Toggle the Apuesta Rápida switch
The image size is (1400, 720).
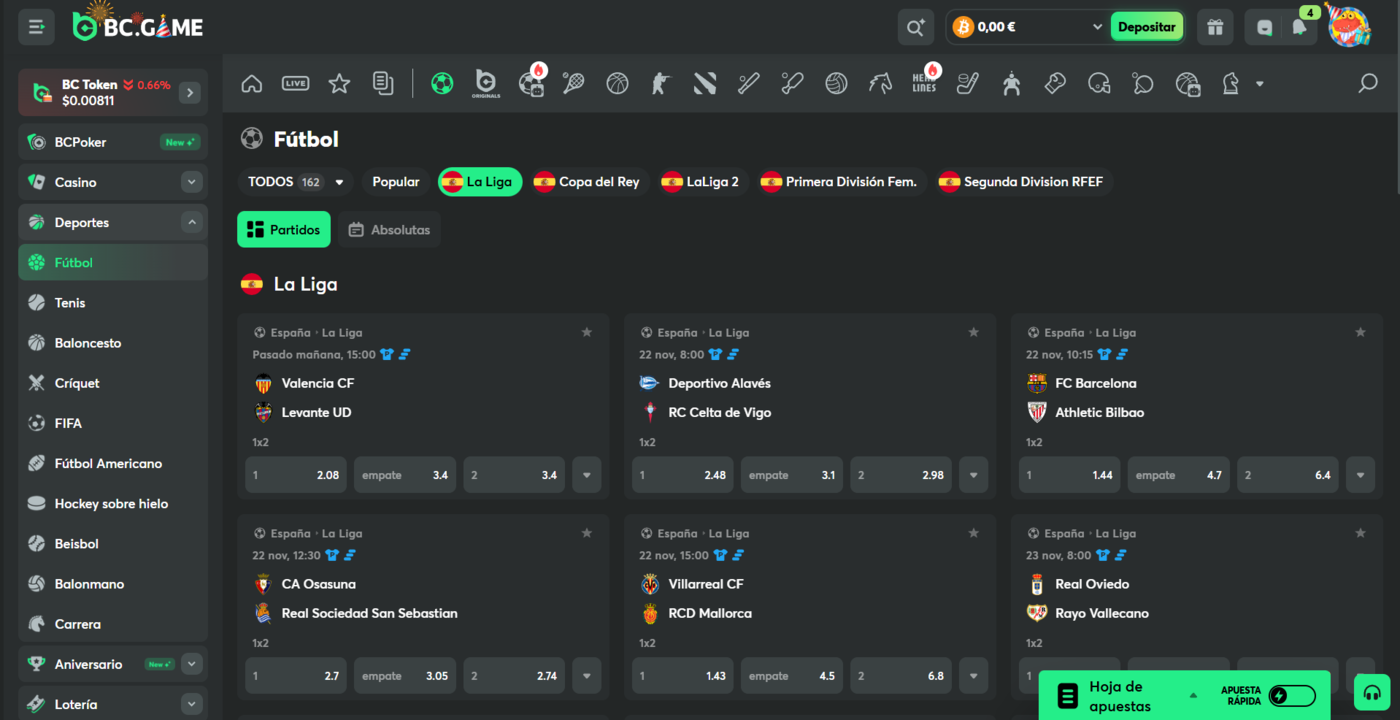click(x=1291, y=696)
